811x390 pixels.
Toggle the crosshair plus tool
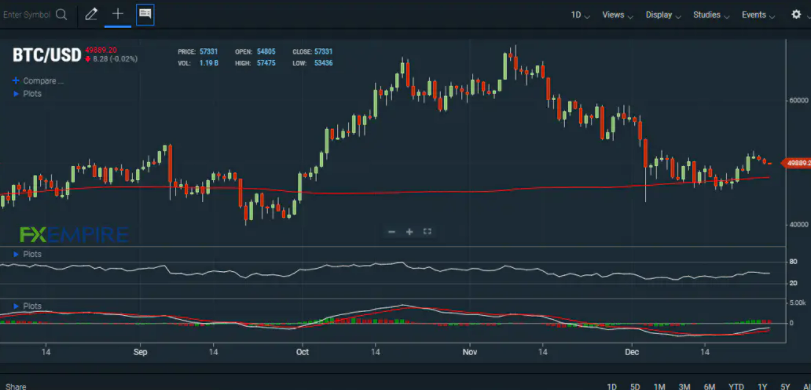(x=118, y=14)
